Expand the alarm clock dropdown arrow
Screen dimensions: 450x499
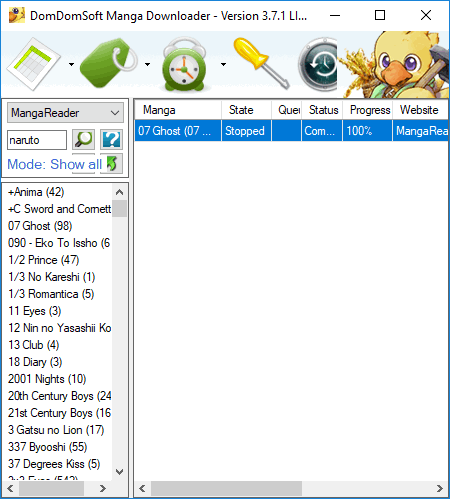click(x=223, y=64)
